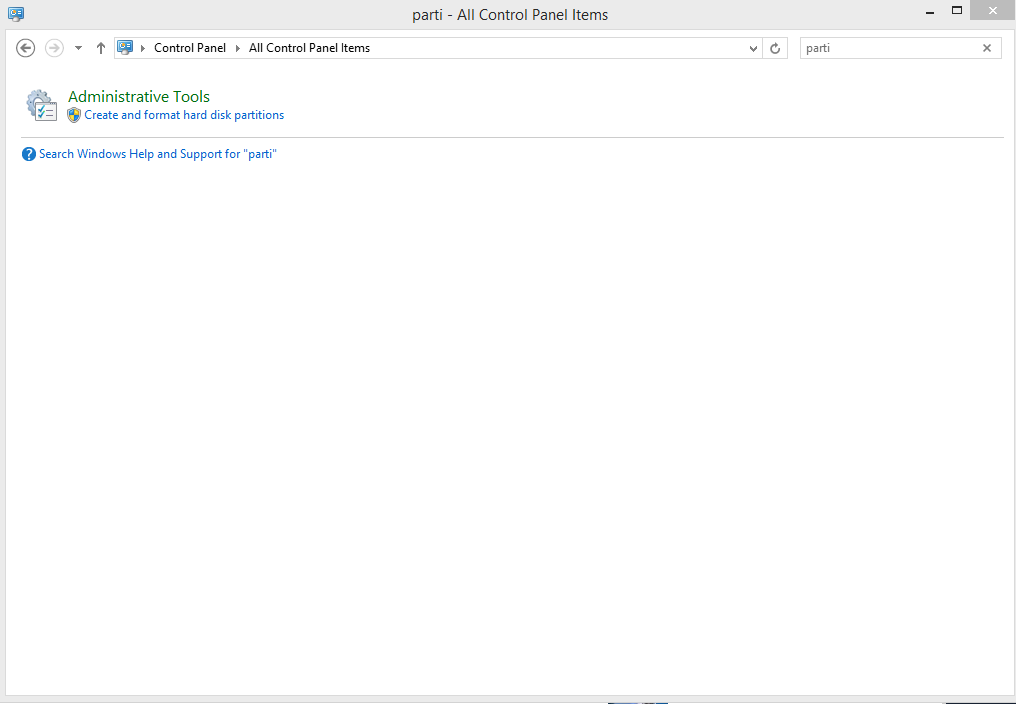Click the Control Panel icon in address bar
Screen dimensions: 1016x704
pyautogui.click(x=125, y=48)
